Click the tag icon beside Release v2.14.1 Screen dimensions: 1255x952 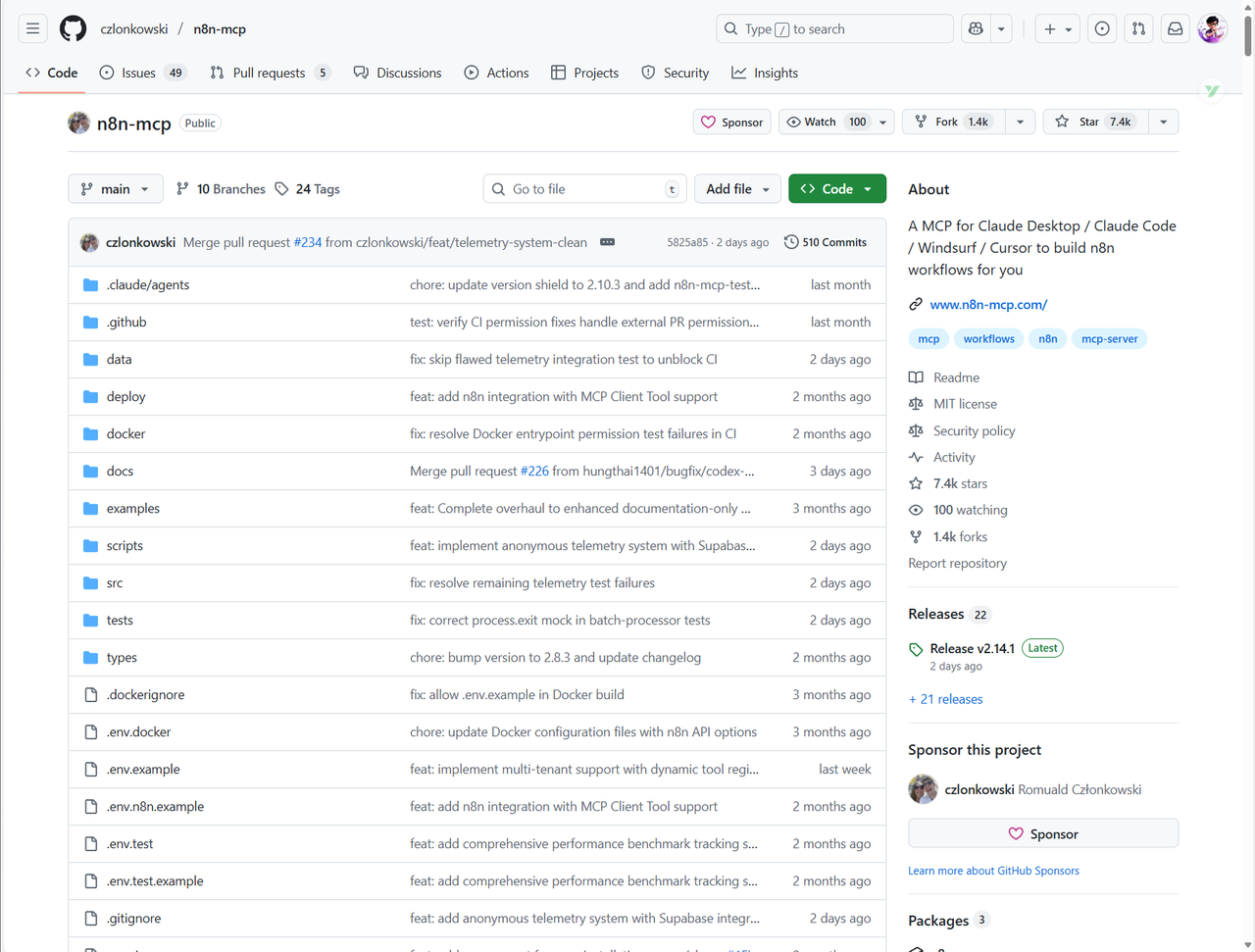pyautogui.click(x=916, y=649)
